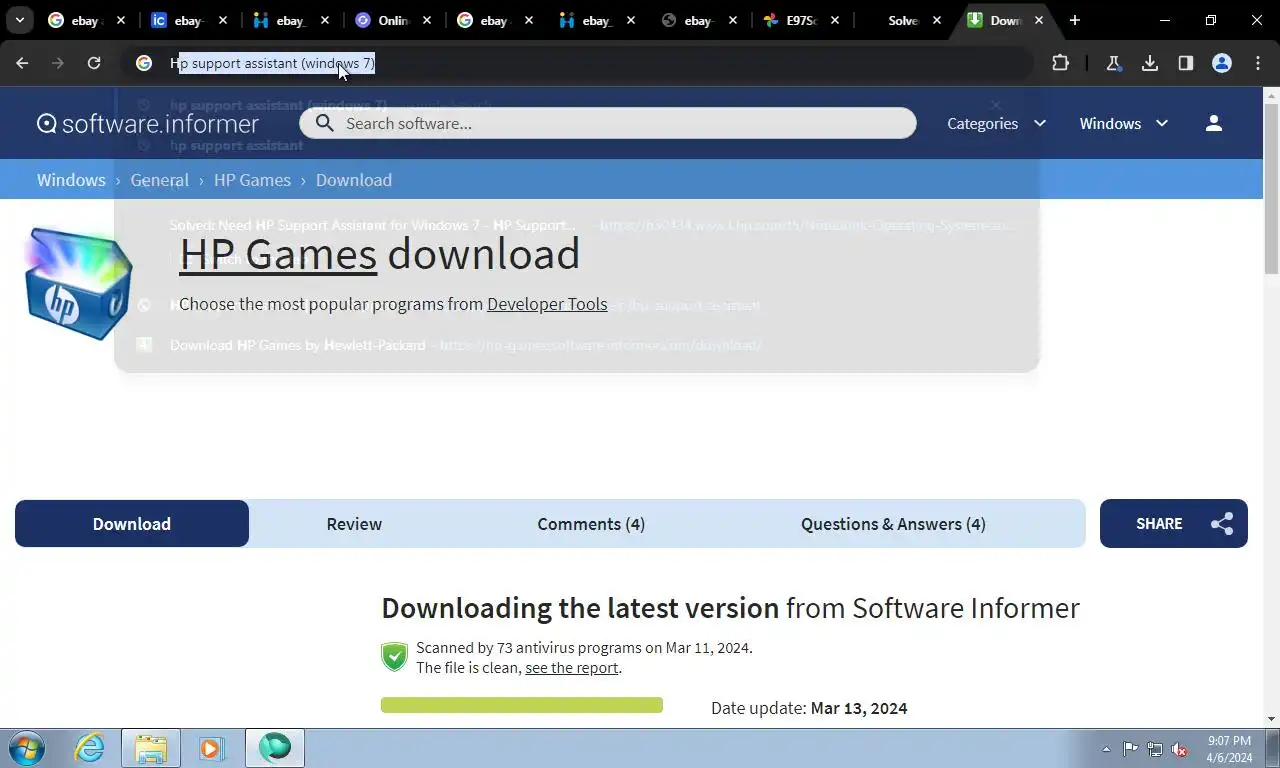The width and height of the screenshot is (1280, 768).
Task: Click the green antivirus shield icon
Action: click(394, 657)
